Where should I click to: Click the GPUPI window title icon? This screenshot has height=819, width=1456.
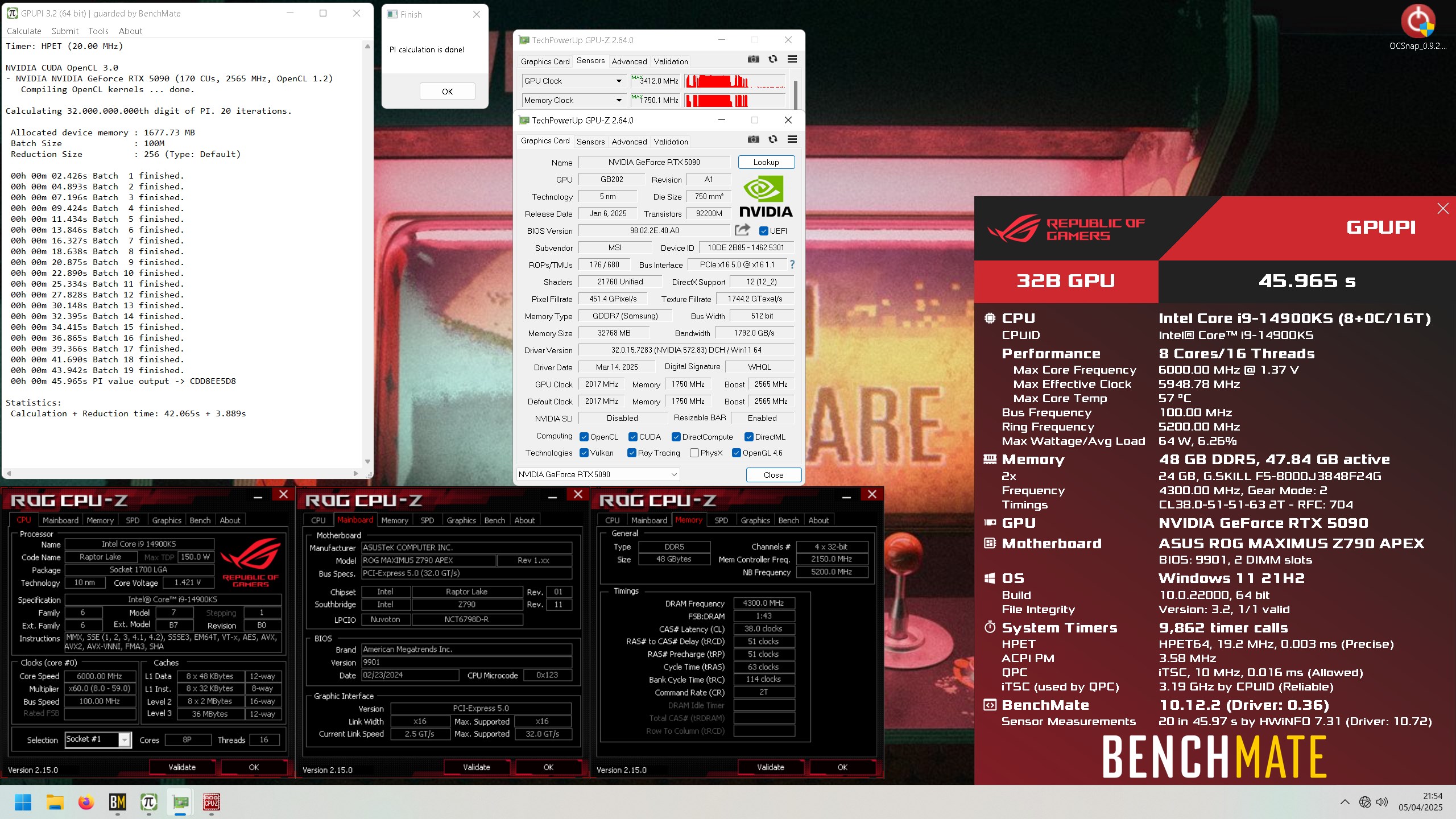[12, 13]
